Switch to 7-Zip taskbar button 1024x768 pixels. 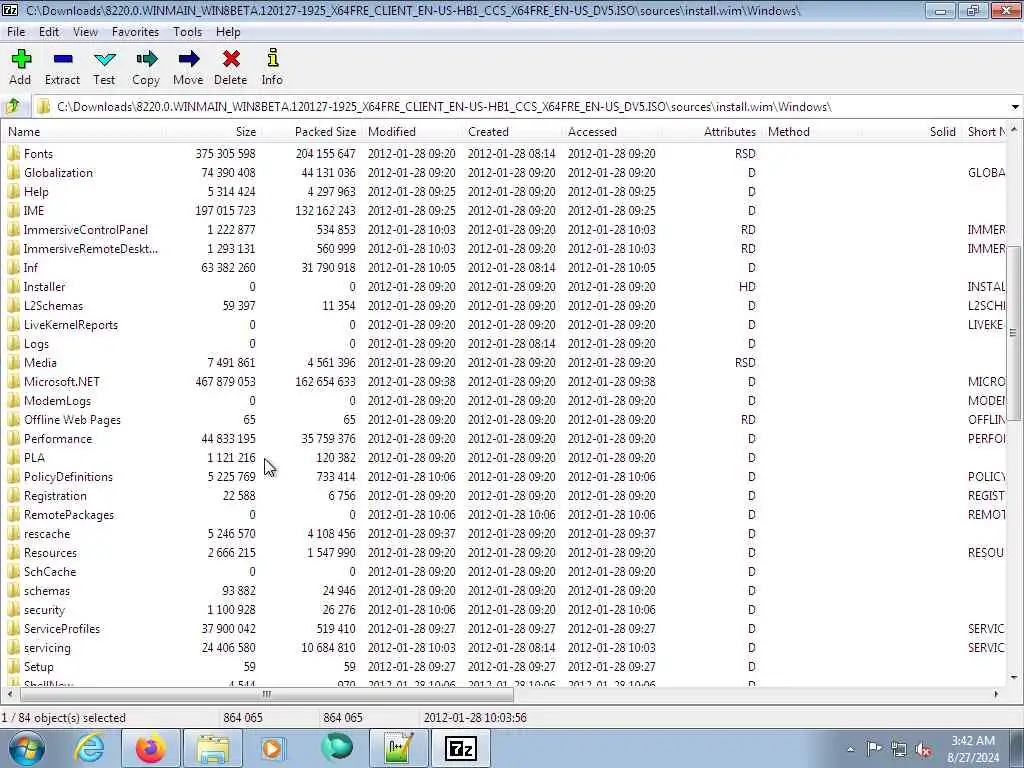click(x=461, y=748)
